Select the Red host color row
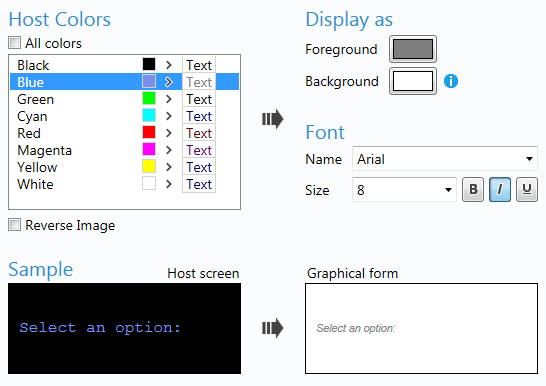The image size is (546, 386). [124, 133]
